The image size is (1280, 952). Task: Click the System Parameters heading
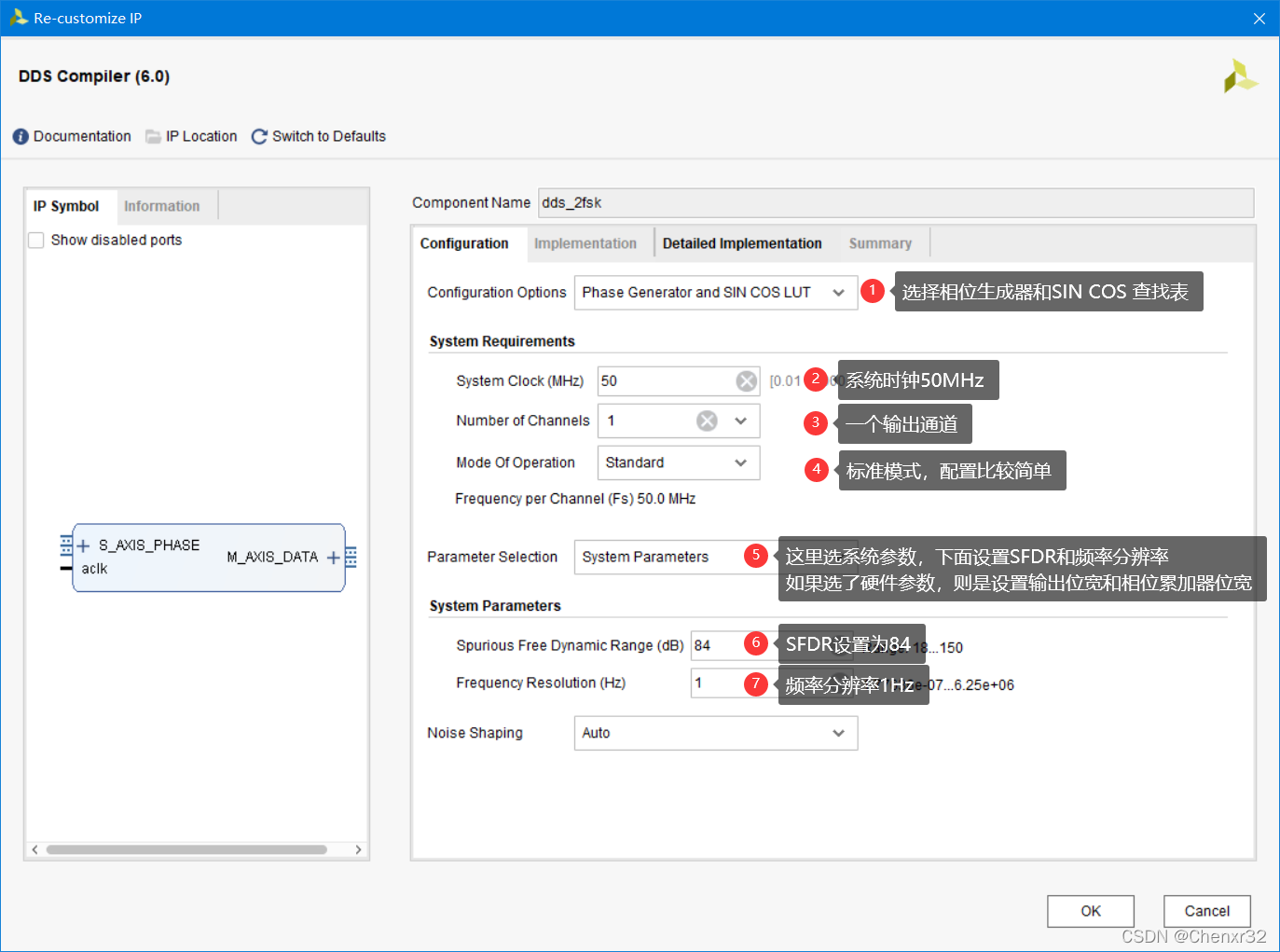pos(495,606)
